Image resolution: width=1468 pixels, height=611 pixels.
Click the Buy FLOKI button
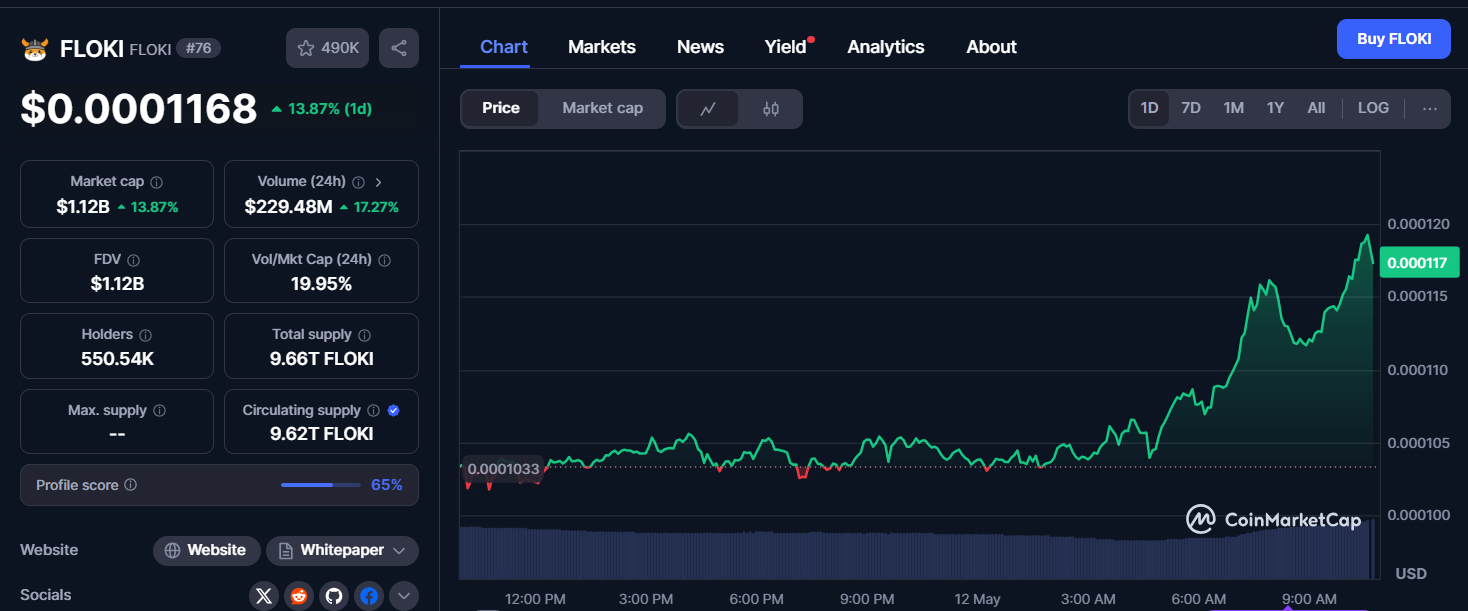(1393, 39)
